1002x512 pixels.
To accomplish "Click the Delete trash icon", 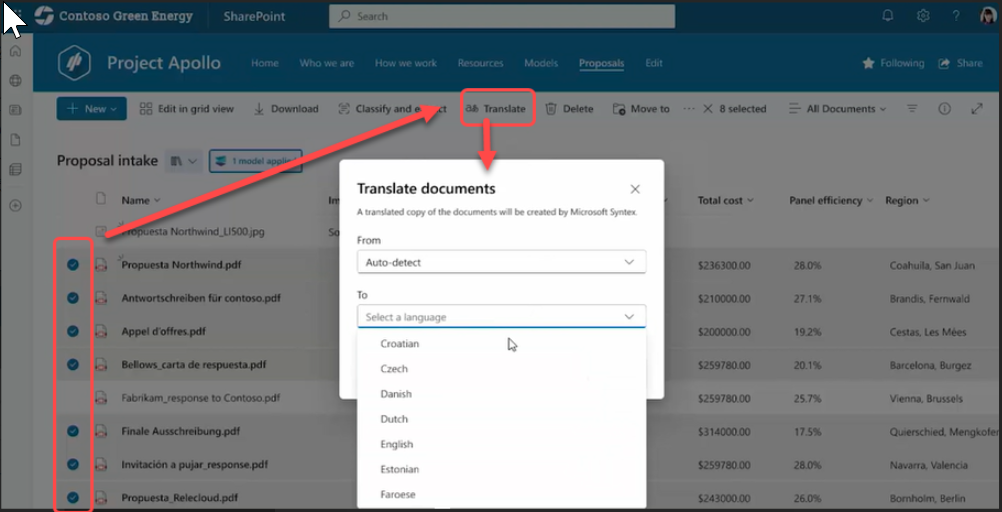I will pyautogui.click(x=551, y=109).
